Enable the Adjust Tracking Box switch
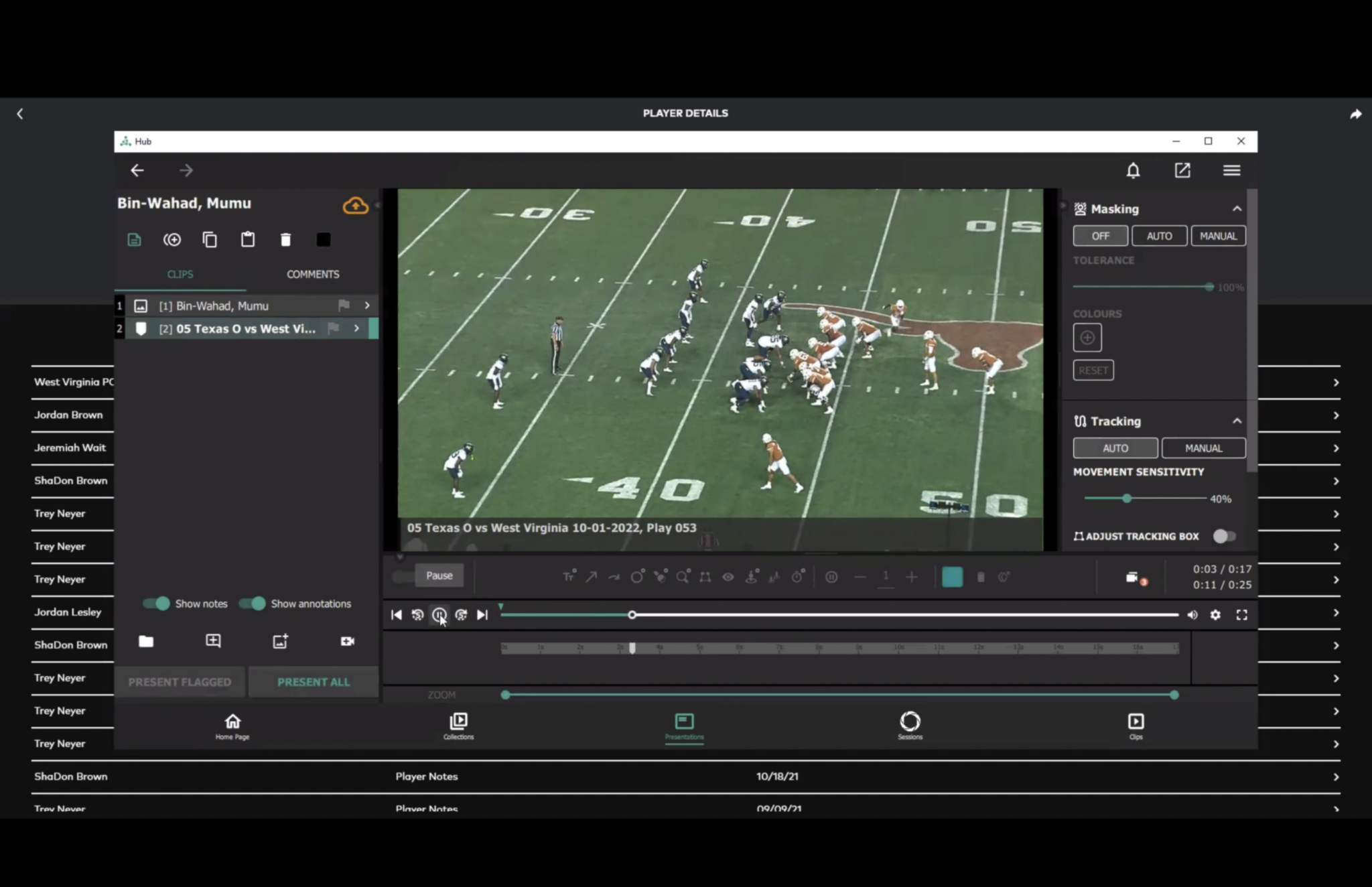Viewport: 1372px width, 887px height. click(1225, 536)
